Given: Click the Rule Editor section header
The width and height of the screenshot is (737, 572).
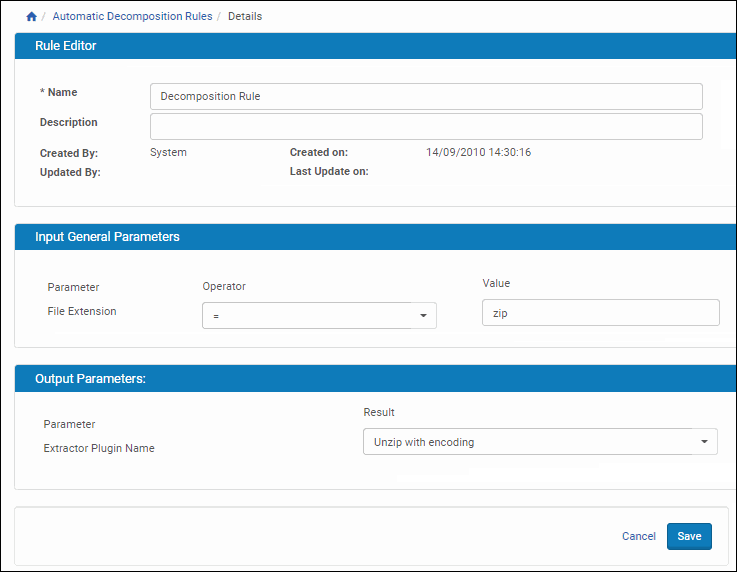Looking at the screenshot, I should click(x=66, y=46).
